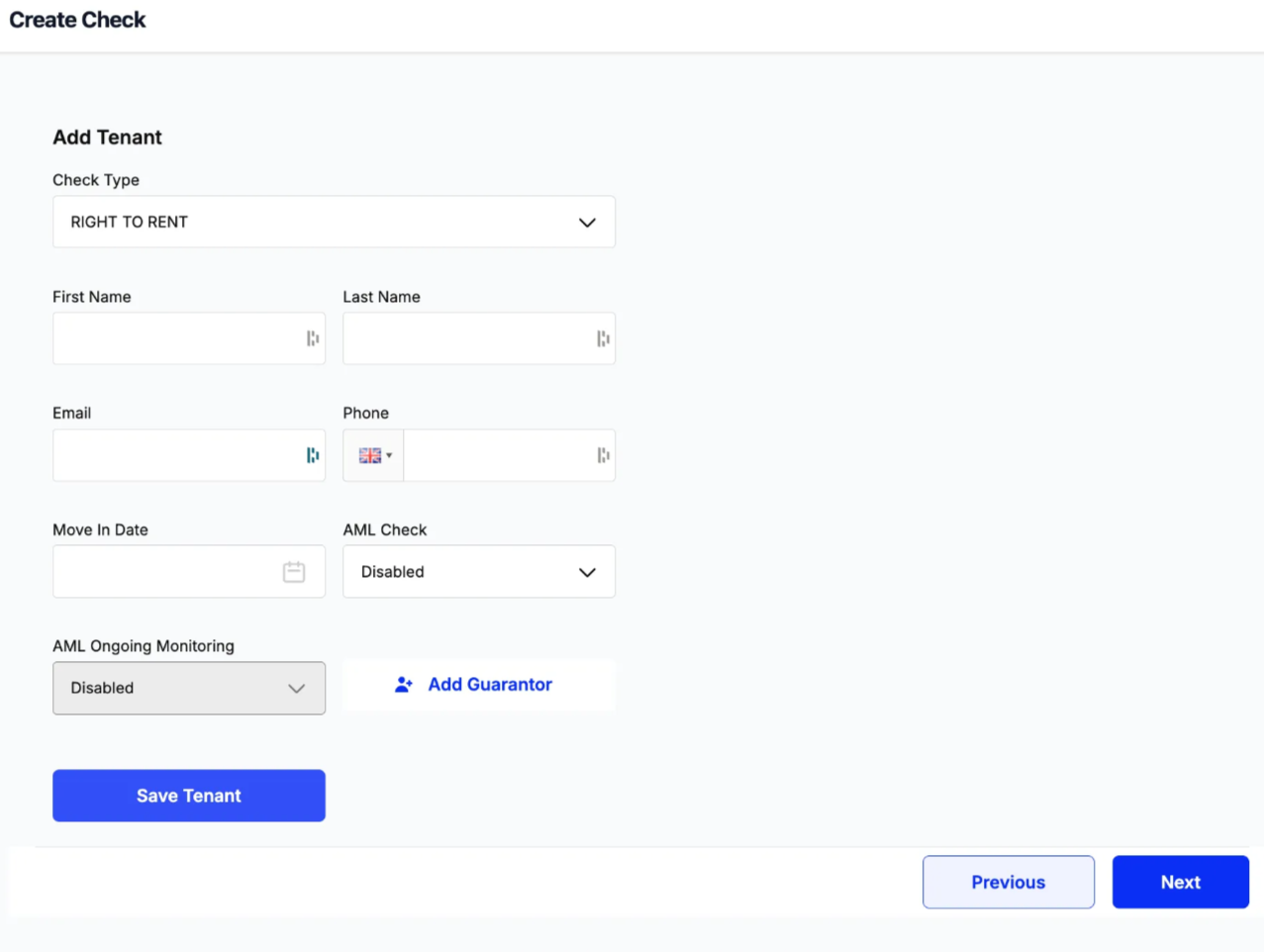Focus the Last Name input field
The image size is (1264, 952).
coord(465,338)
